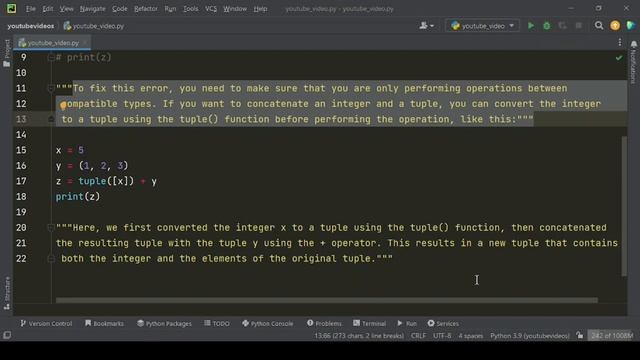Open the Navigate menu
The width and height of the screenshot is (640, 360).
pyautogui.click(x=93, y=9)
